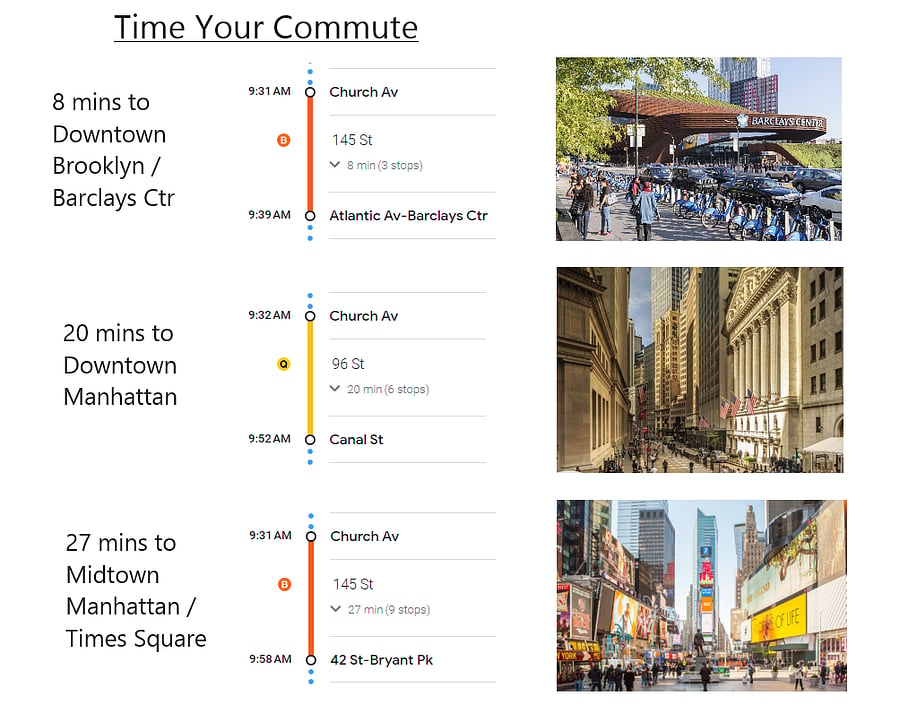The image size is (900, 713).
Task: Click the 9:52 AM arrival time
Action: tap(269, 439)
